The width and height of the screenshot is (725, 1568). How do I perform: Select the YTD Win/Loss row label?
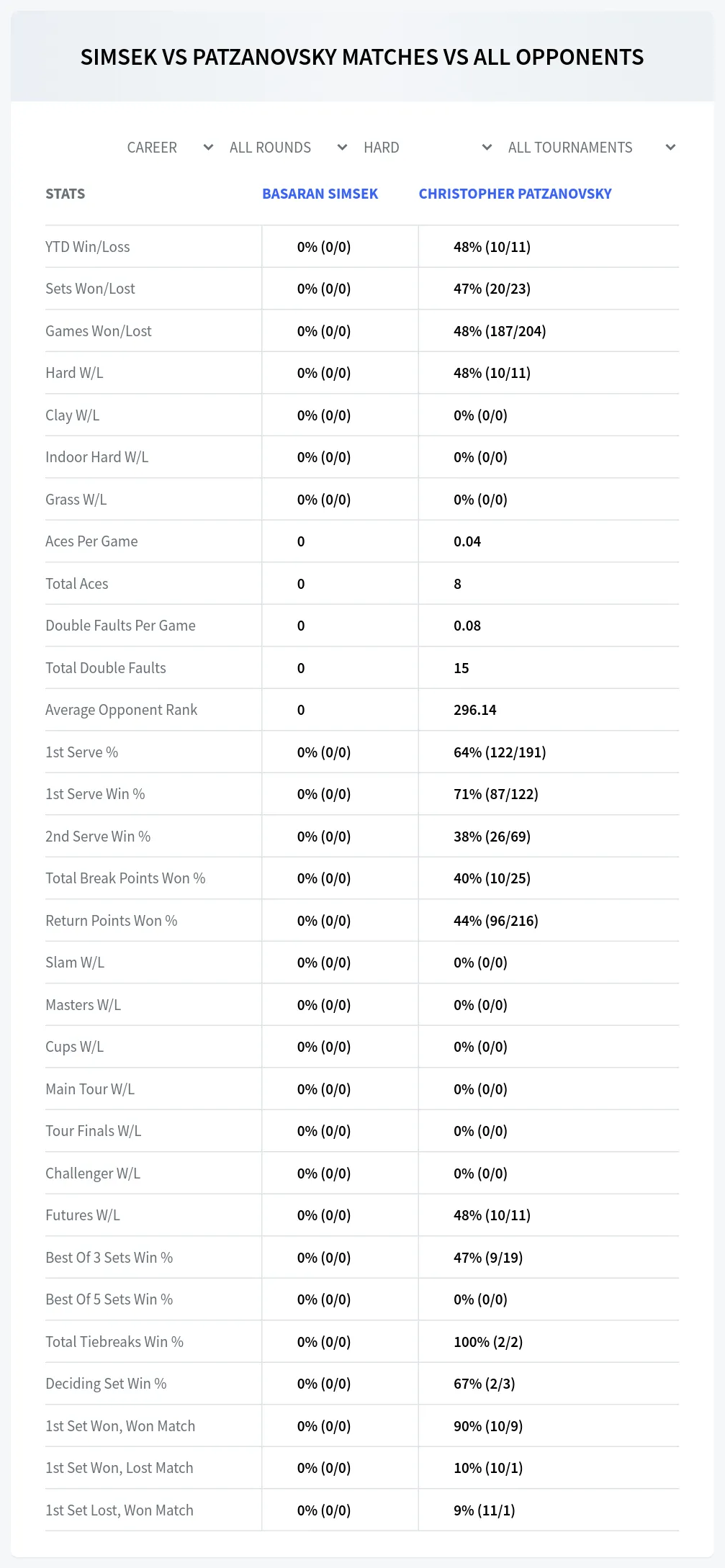point(88,247)
